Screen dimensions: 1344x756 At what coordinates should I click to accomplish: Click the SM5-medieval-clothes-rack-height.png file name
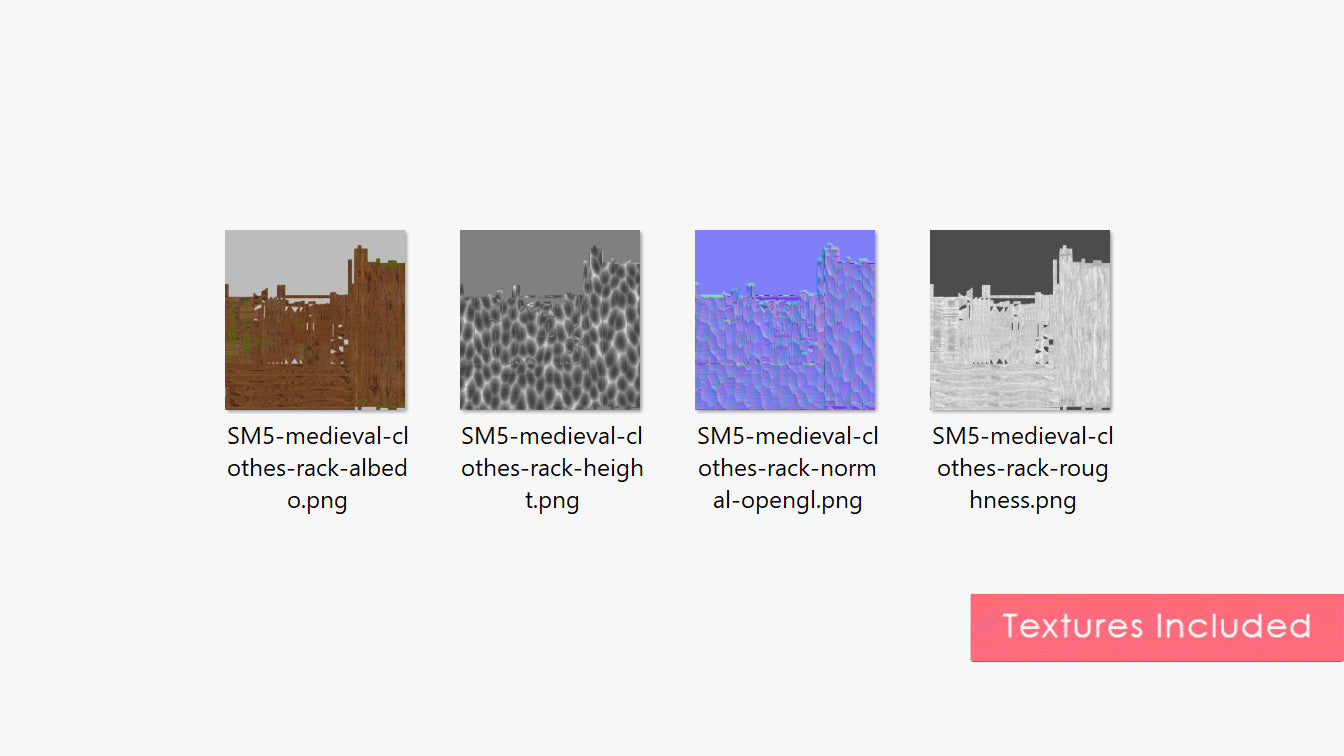pyautogui.click(x=552, y=468)
